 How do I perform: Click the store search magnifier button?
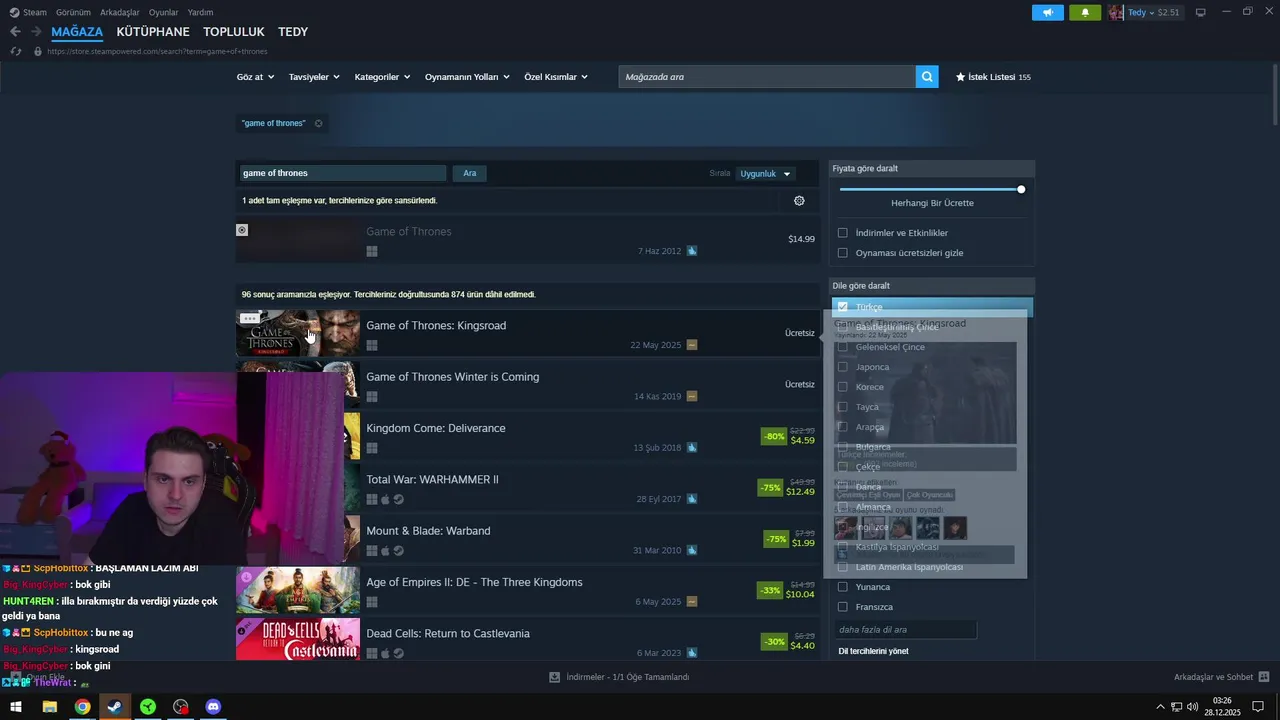click(927, 77)
